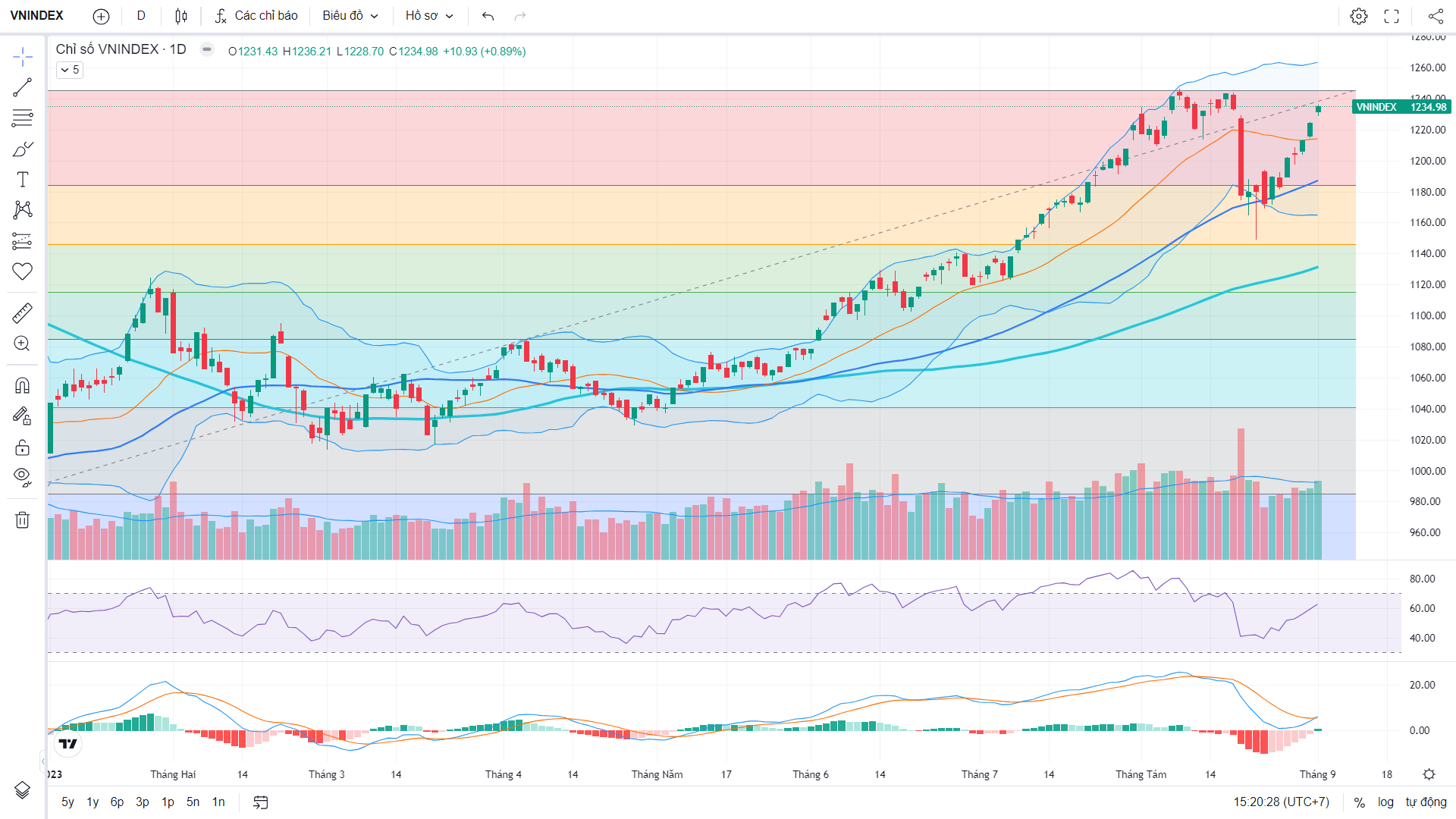Toggle log scale mode
This screenshot has width=1456, height=819.
(x=1385, y=802)
